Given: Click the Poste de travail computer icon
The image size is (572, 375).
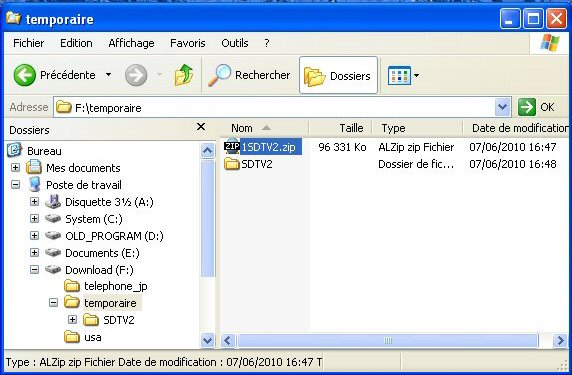Looking at the screenshot, I should pos(35,185).
